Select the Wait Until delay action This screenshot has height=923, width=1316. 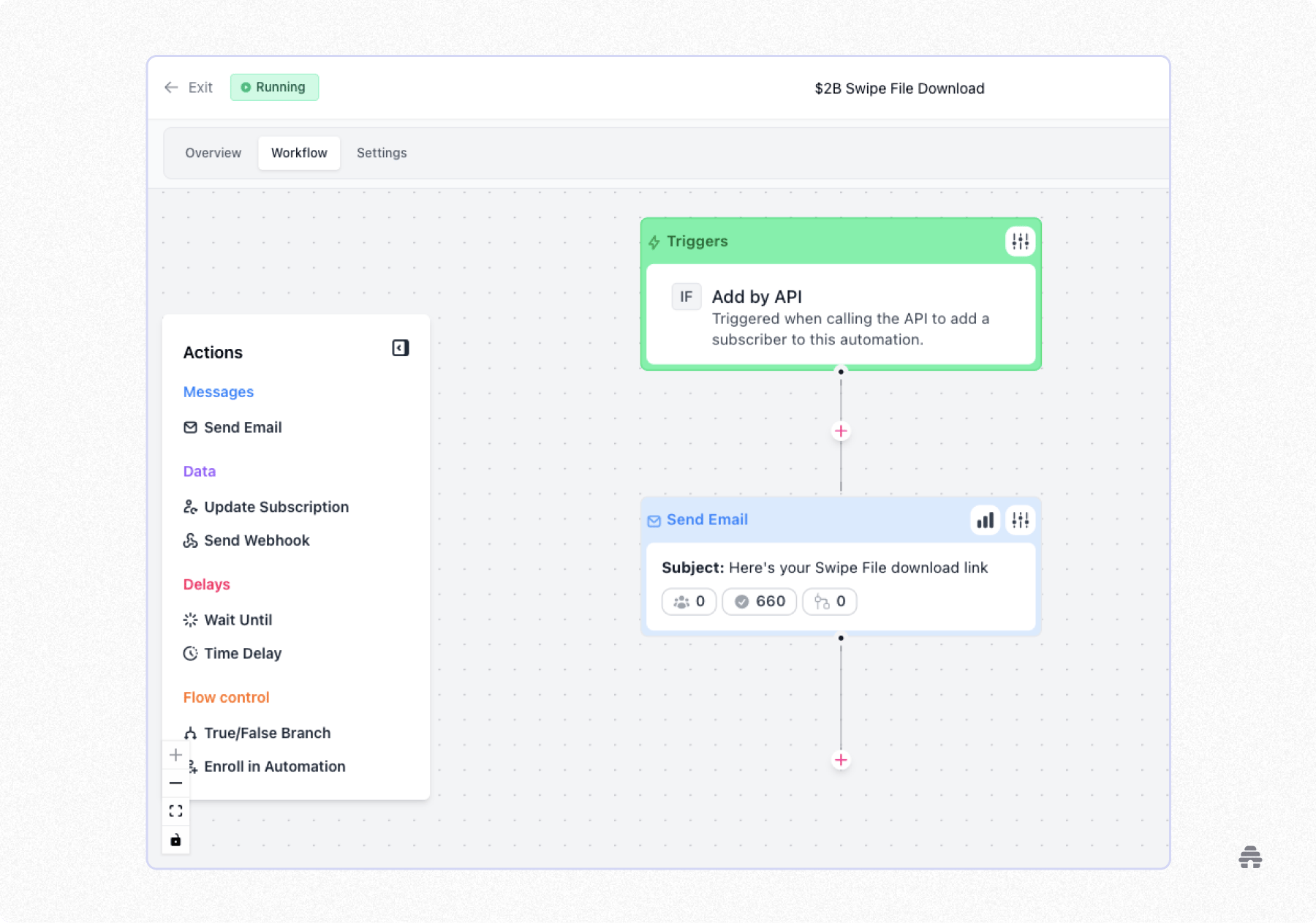(238, 619)
